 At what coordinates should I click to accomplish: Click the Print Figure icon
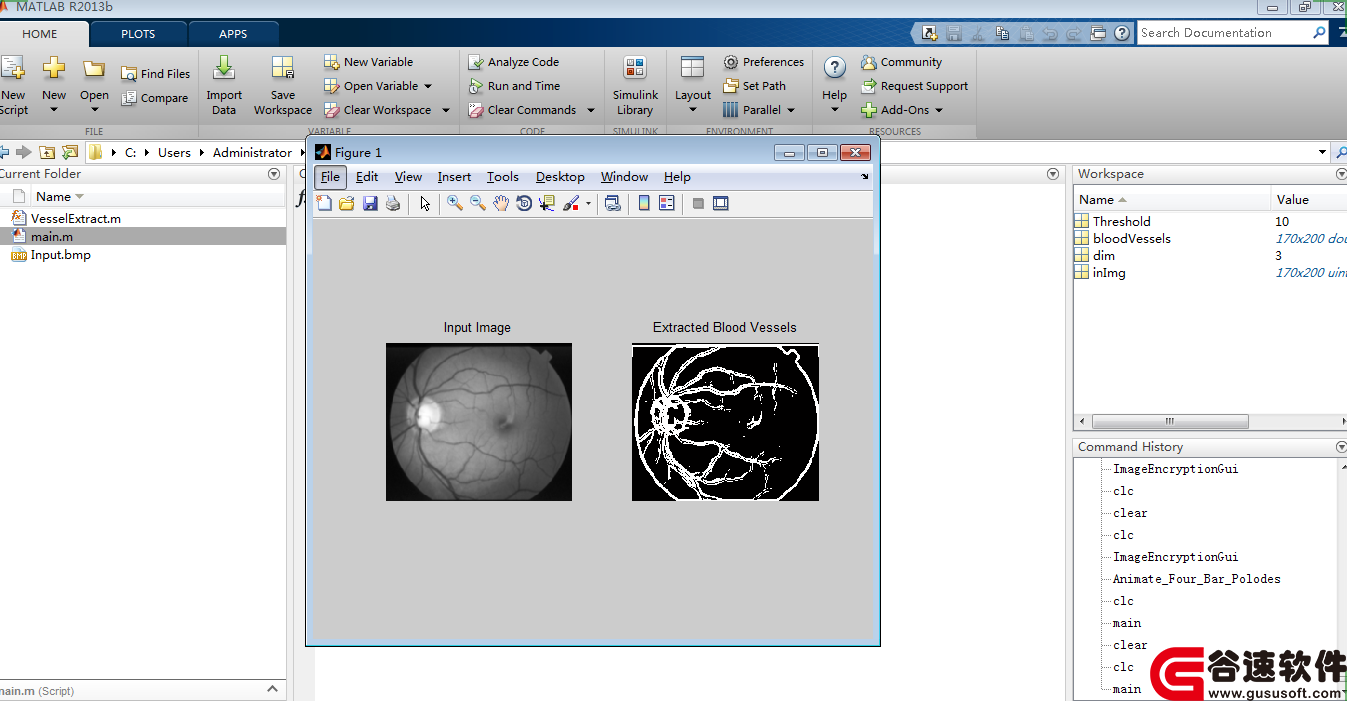click(393, 203)
